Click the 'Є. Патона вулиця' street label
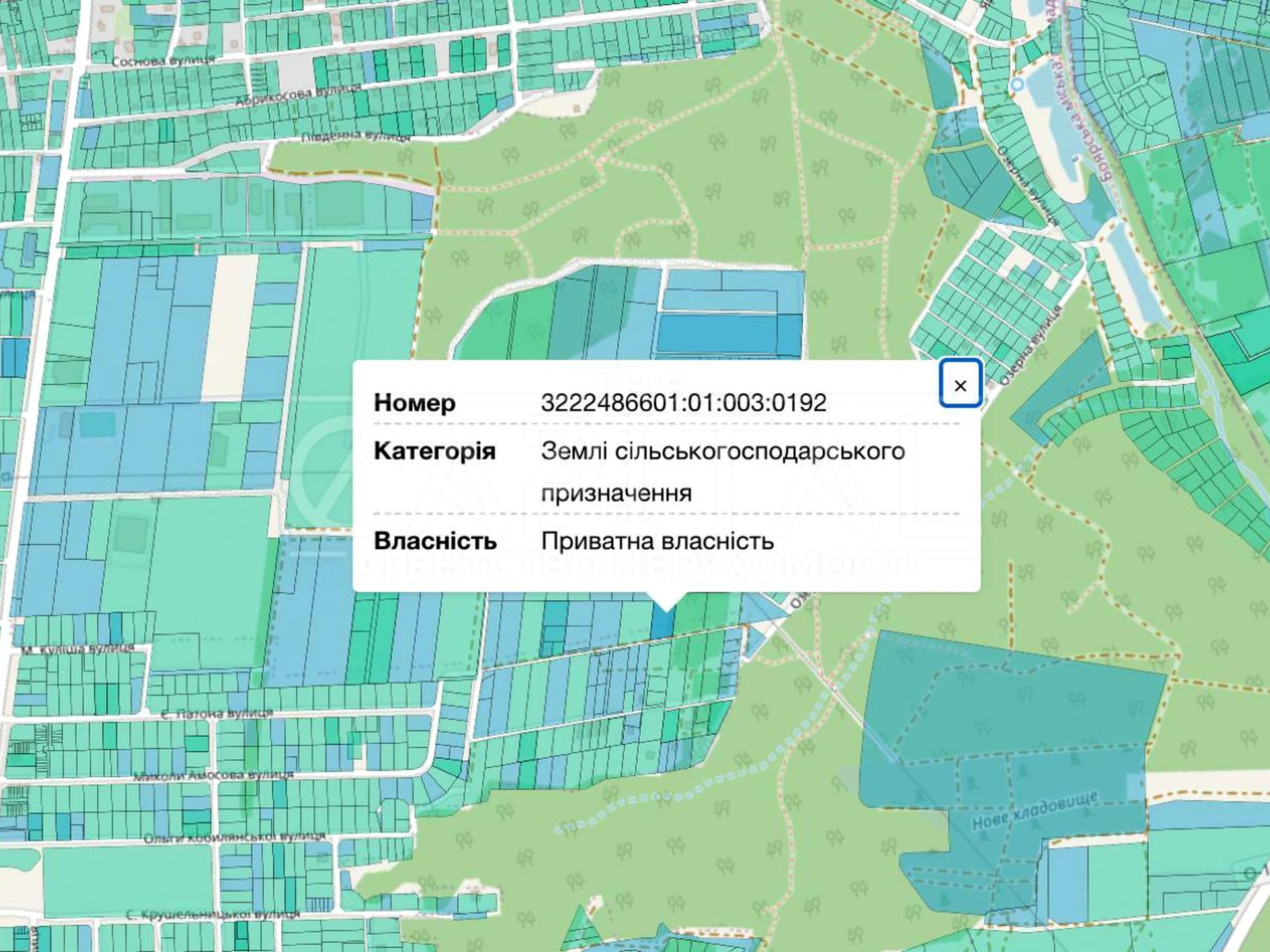 tap(217, 714)
